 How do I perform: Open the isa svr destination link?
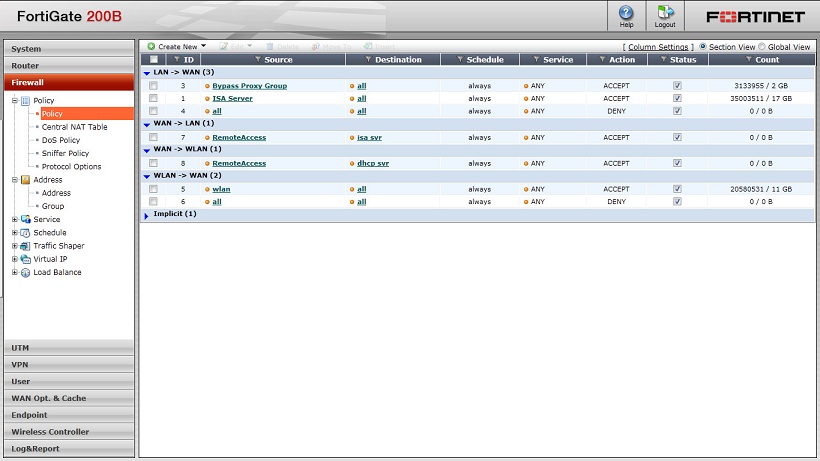point(369,137)
